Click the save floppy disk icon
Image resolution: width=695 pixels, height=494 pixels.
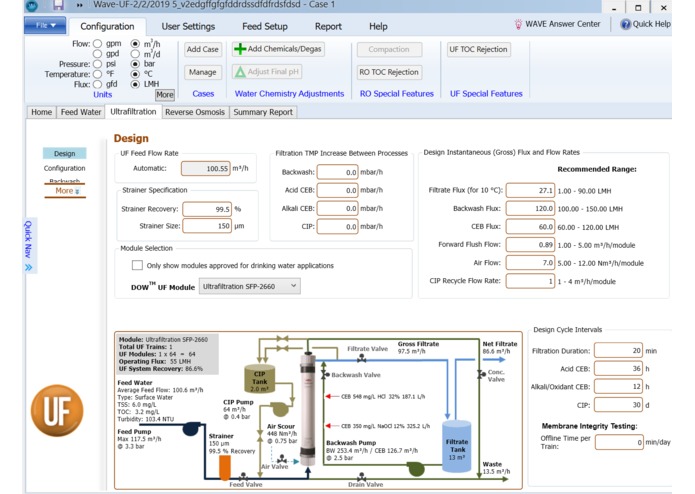tap(58, 5)
